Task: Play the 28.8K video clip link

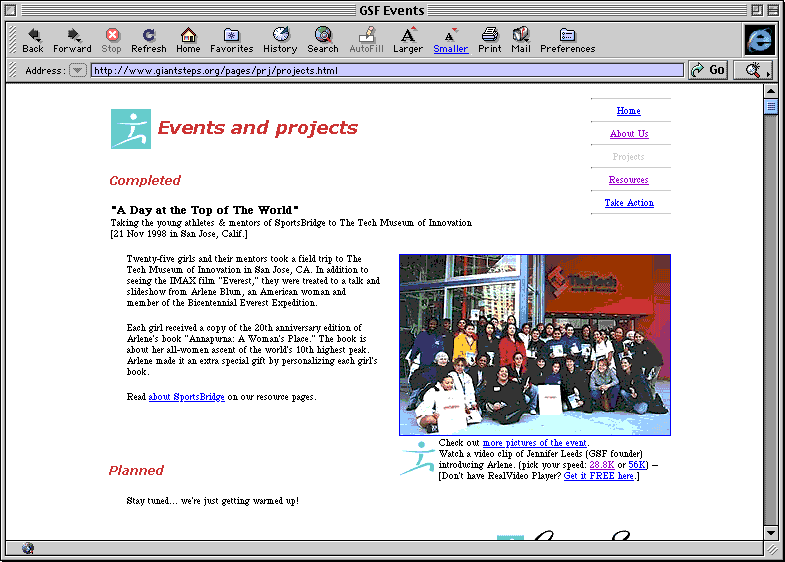Action: point(601,465)
